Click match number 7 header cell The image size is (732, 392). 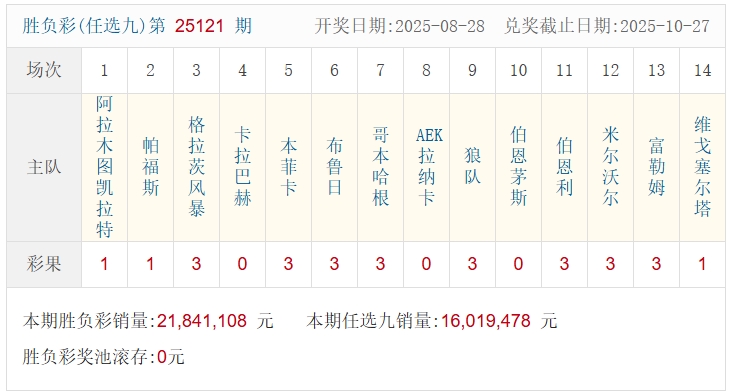pos(380,70)
